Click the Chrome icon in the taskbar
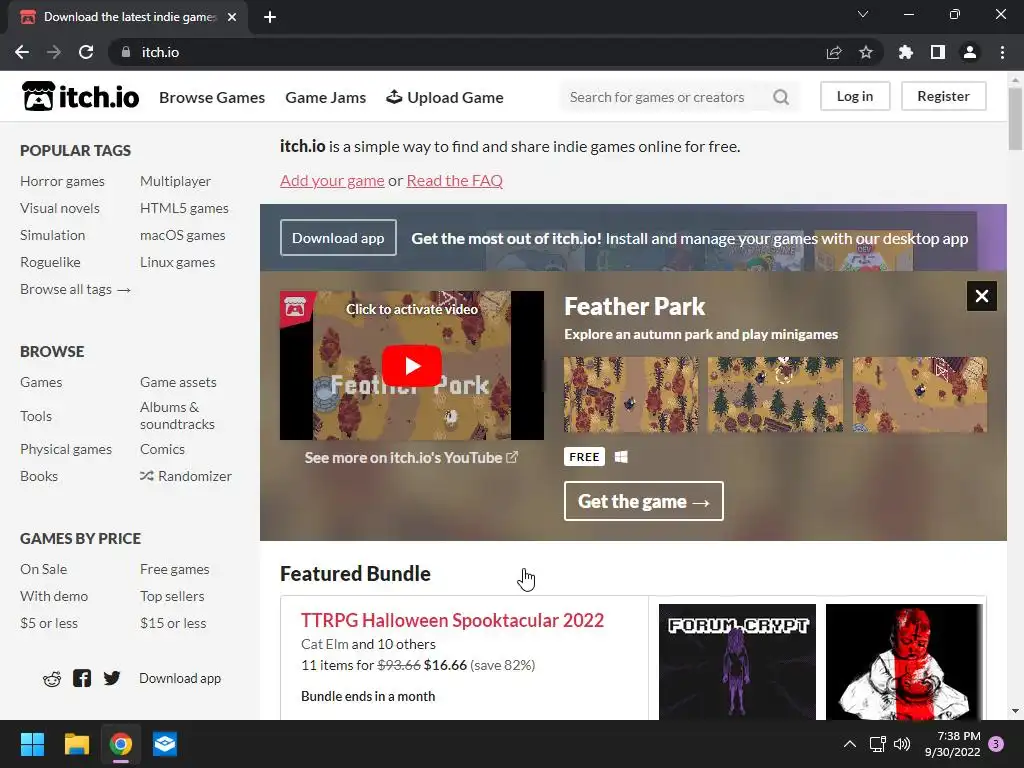 121,744
